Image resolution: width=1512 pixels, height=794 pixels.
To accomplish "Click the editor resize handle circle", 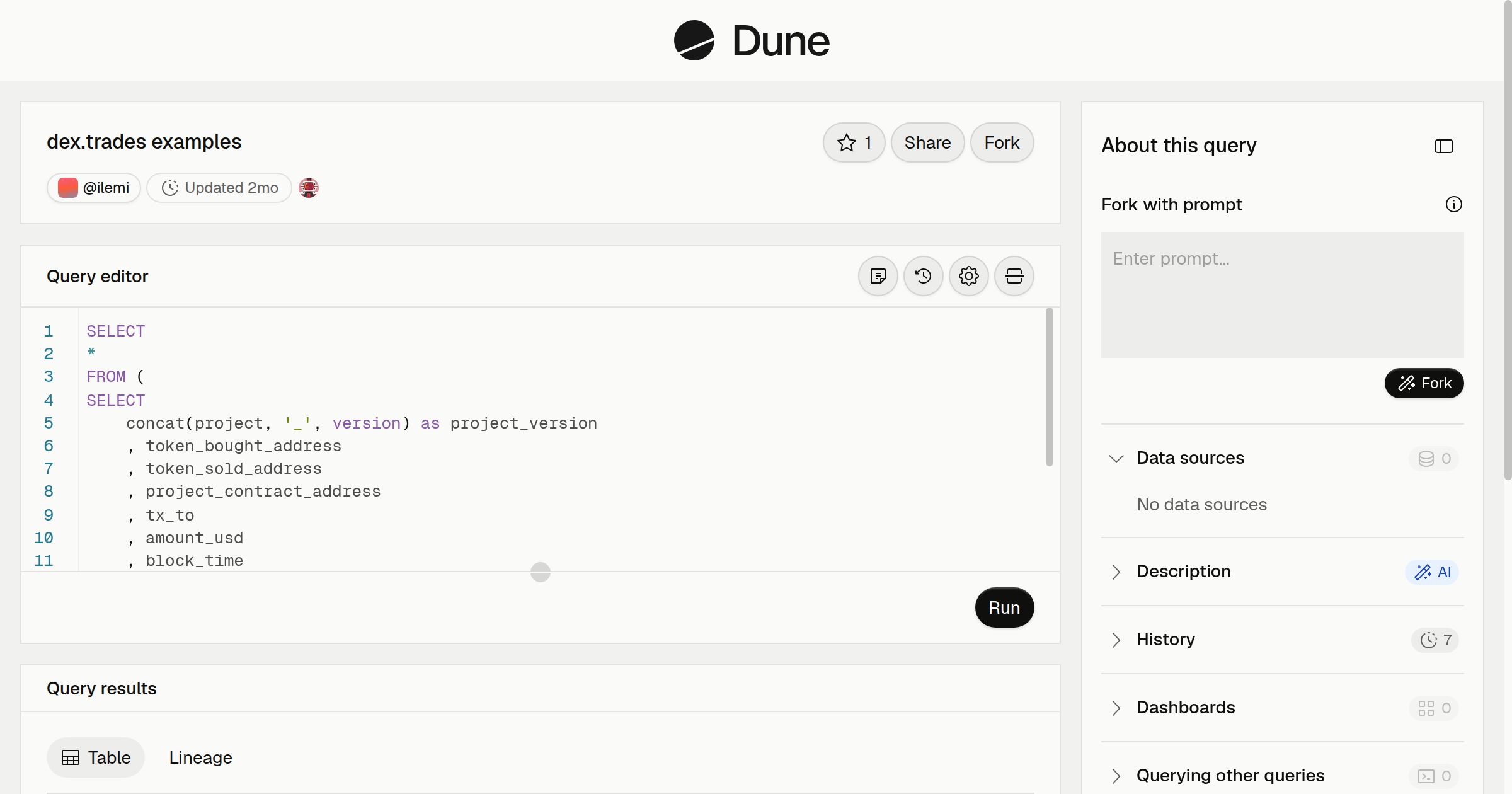I will pos(540,572).
